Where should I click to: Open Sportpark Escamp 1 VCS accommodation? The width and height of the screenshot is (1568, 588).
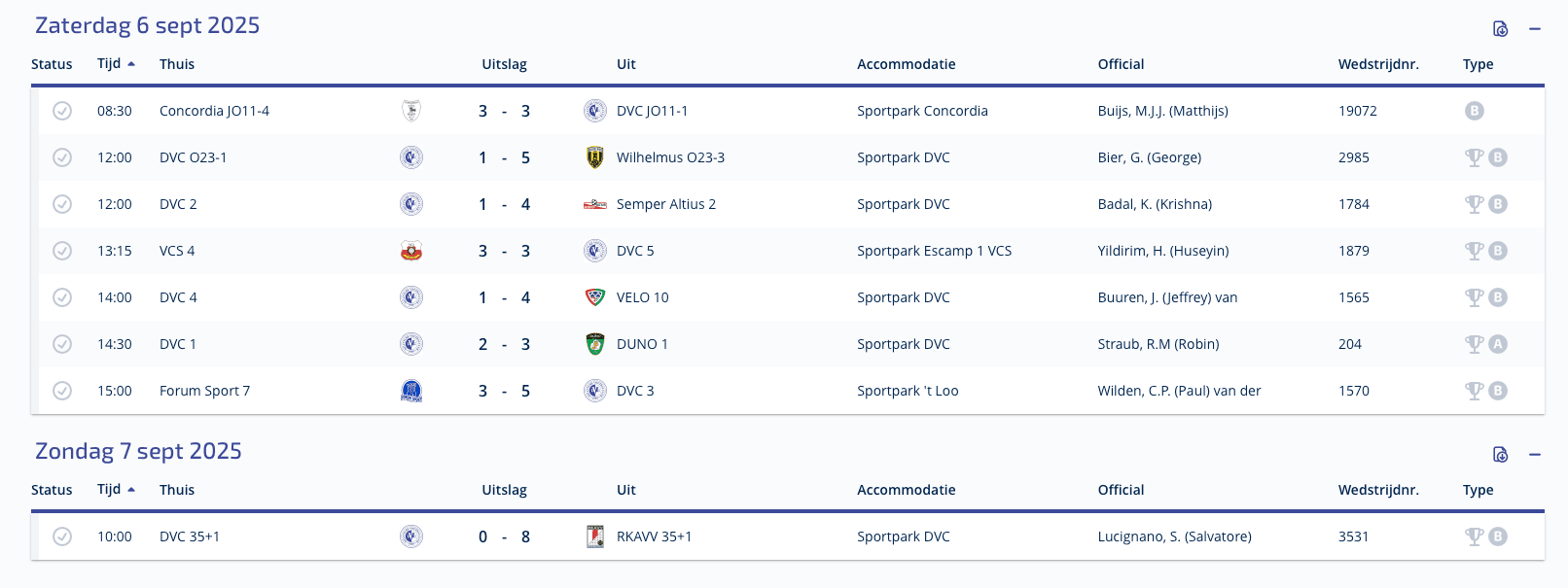(x=934, y=251)
